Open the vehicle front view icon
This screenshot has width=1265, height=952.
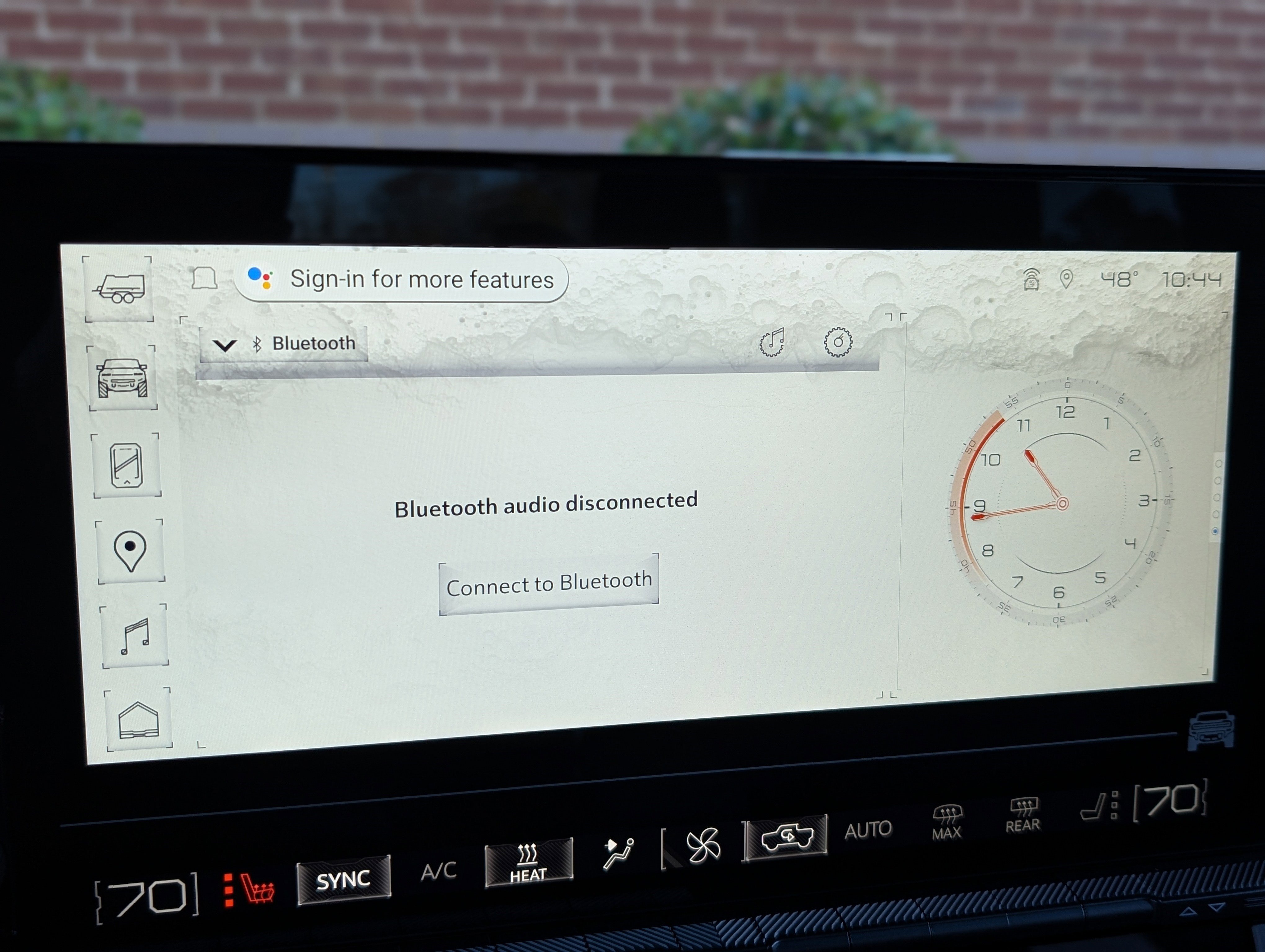tap(122, 377)
